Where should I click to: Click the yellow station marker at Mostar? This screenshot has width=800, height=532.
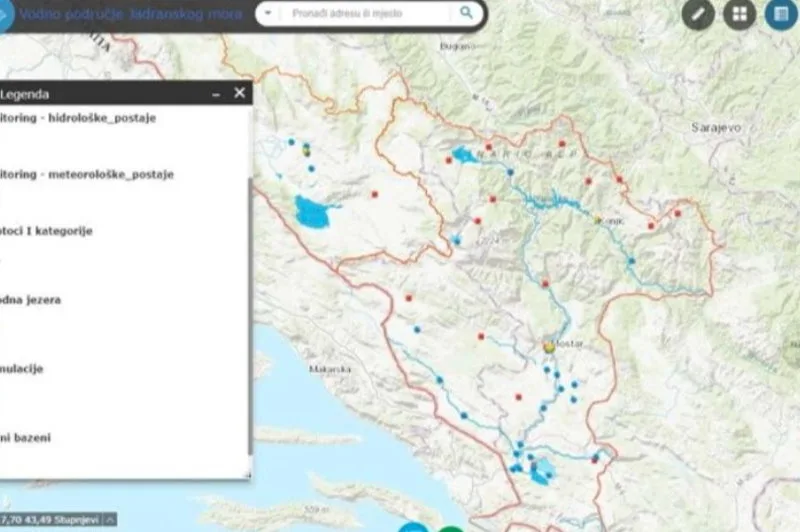(548, 347)
